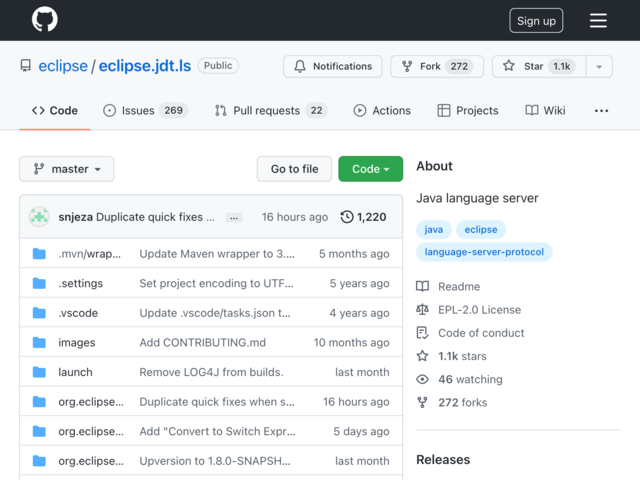The image size is (640, 480).
Task: Open the Releases heading link
Action: click(x=443, y=460)
